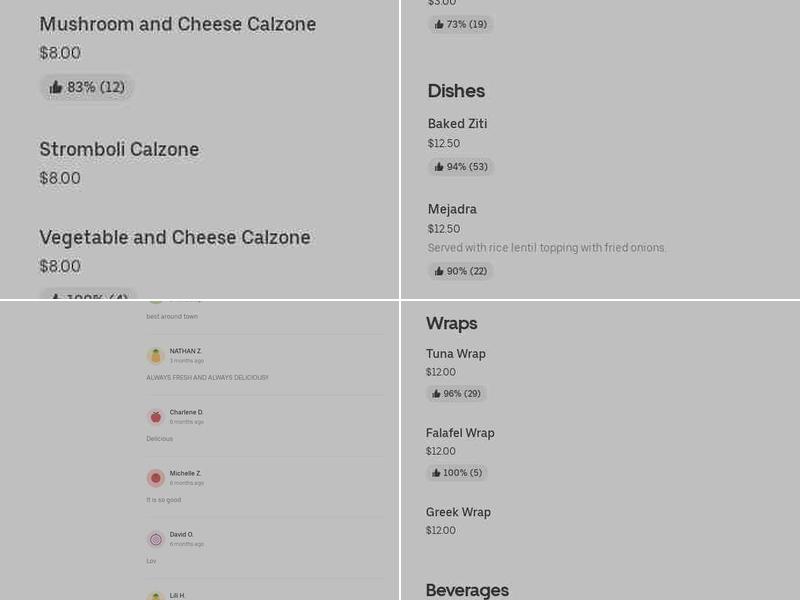Screen dimensions: 800x600
Task: Click Michelle Z.'s reviewer avatar
Action: tap(156, 477)
